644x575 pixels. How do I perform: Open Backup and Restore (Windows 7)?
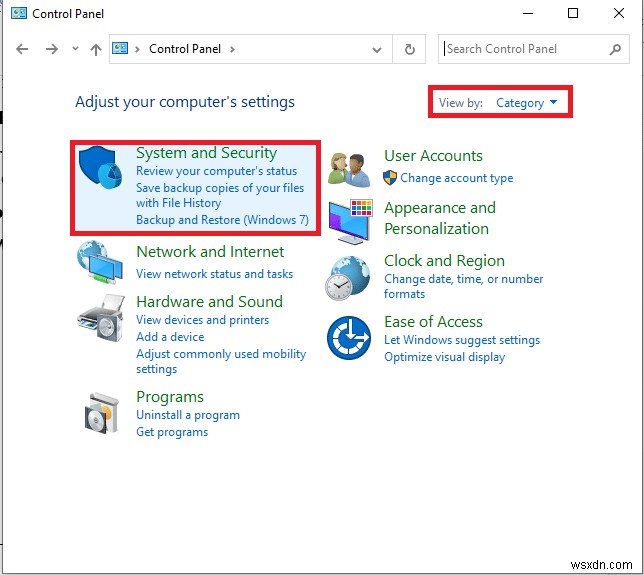pos(222,220)
